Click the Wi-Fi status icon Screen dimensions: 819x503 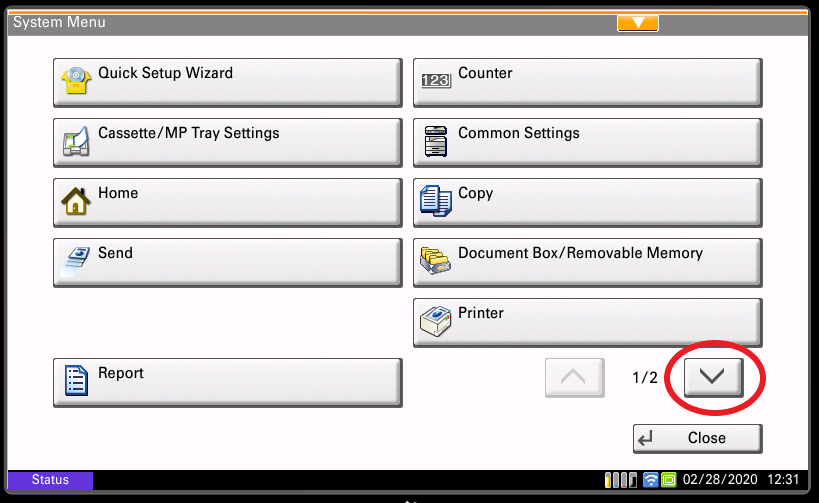click(650, 479)
